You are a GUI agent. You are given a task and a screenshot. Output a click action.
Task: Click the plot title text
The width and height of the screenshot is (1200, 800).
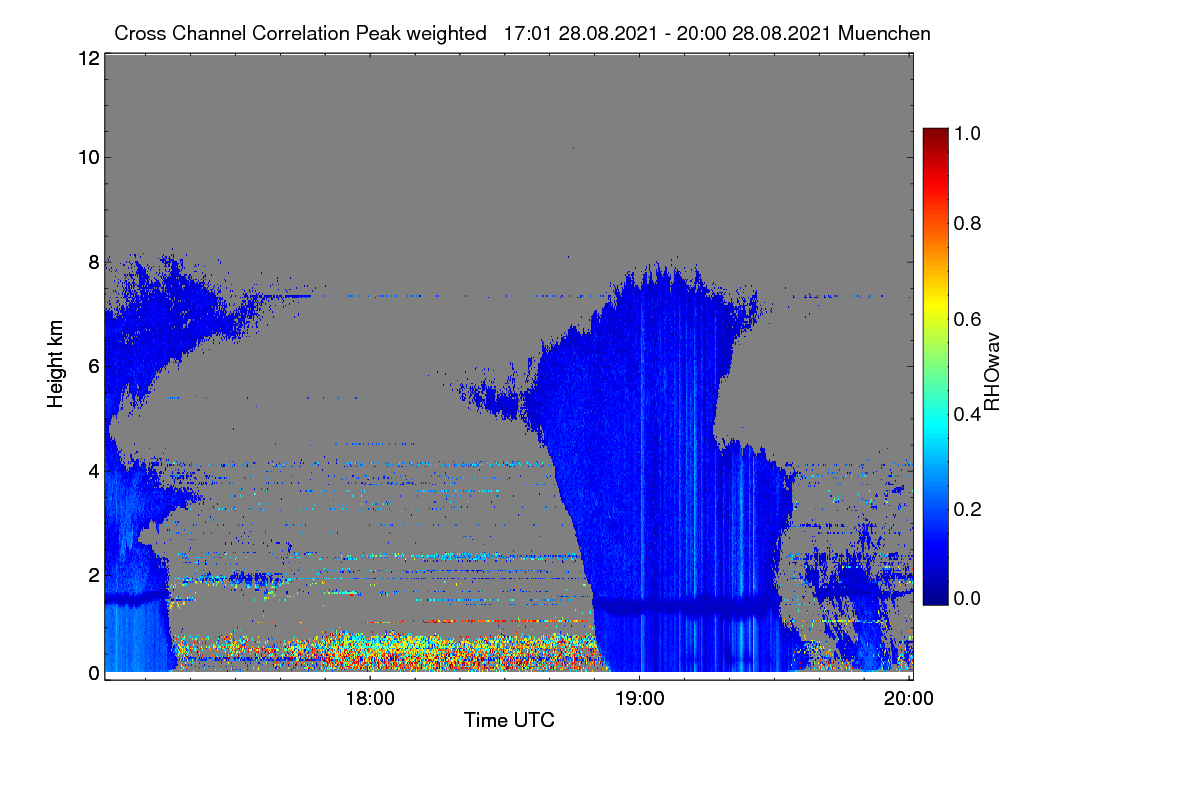point(522,33)
